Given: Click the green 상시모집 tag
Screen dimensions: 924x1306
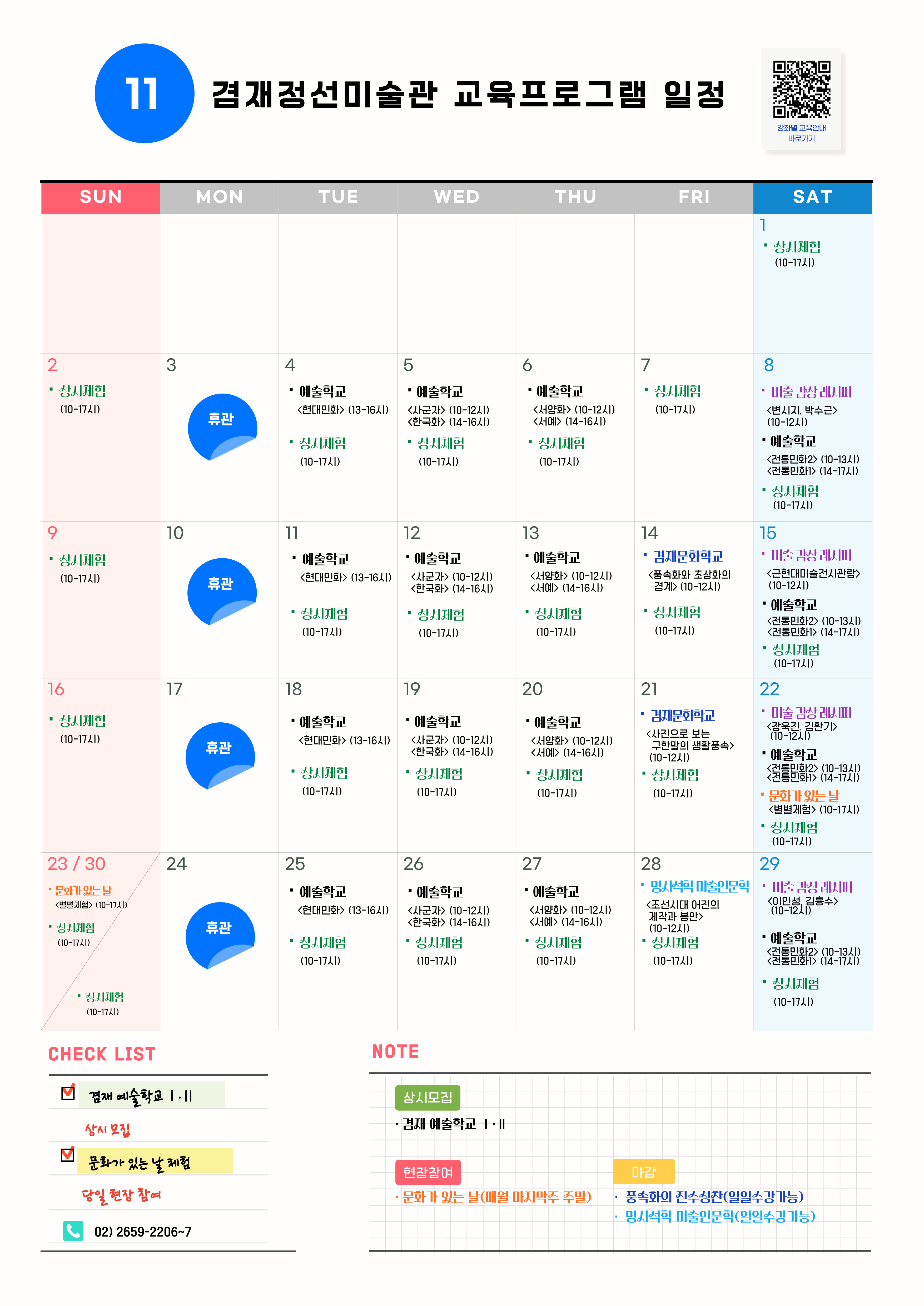Looking at the screenshot, I should tap(427, 1097).
